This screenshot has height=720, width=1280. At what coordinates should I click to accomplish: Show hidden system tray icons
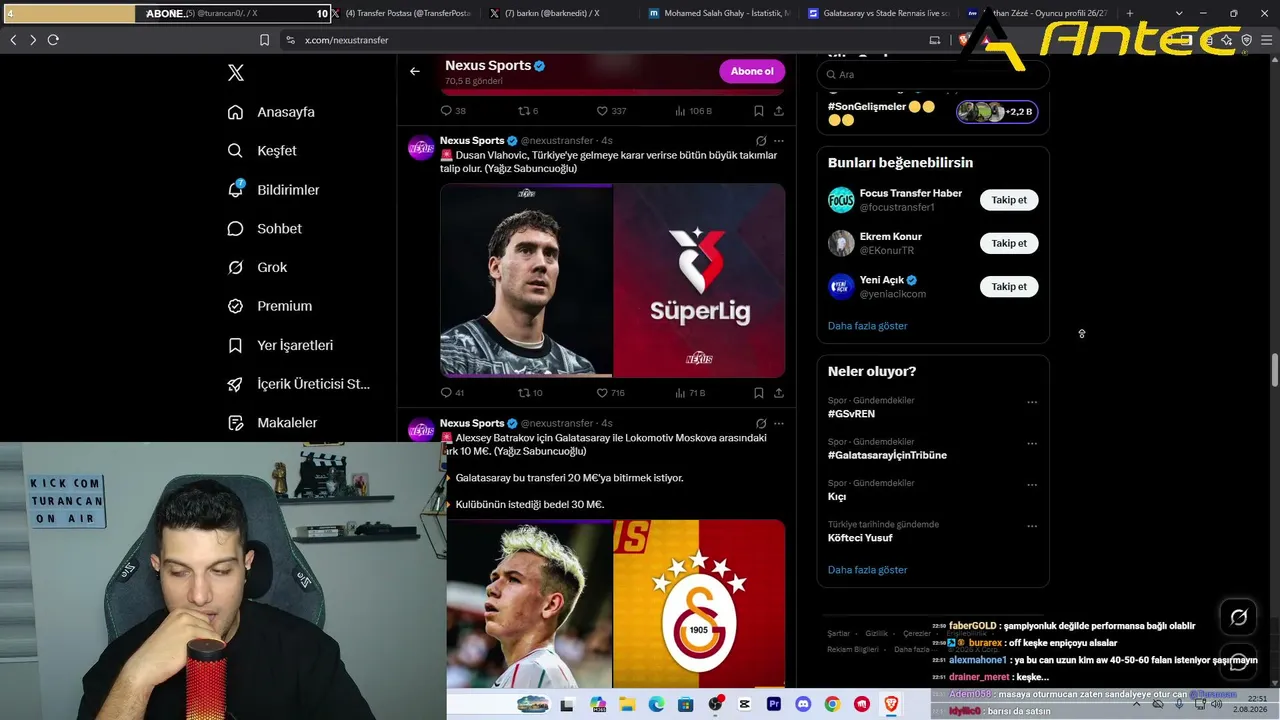click(1136, 704)
